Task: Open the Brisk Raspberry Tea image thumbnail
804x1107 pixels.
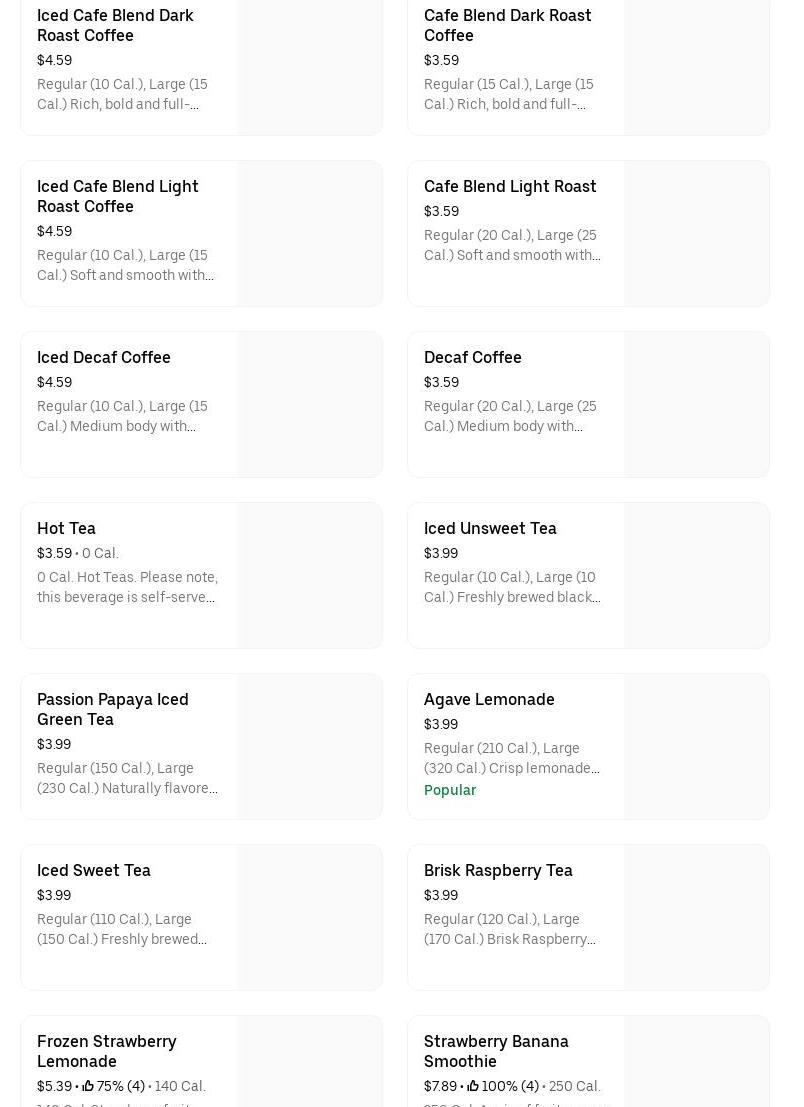Action: pos(696,918)
